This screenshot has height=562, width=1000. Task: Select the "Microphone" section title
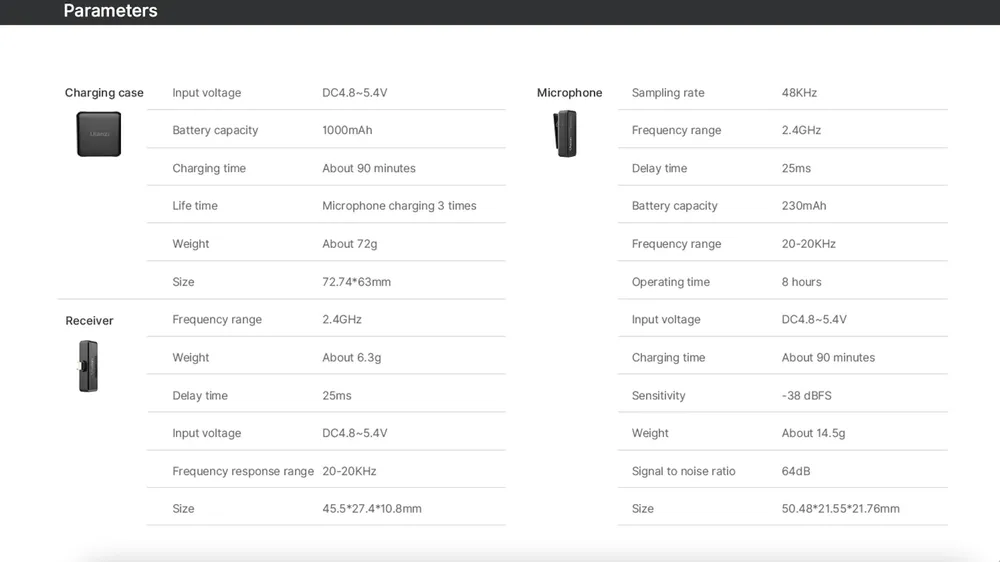click(x=569, y=93)
